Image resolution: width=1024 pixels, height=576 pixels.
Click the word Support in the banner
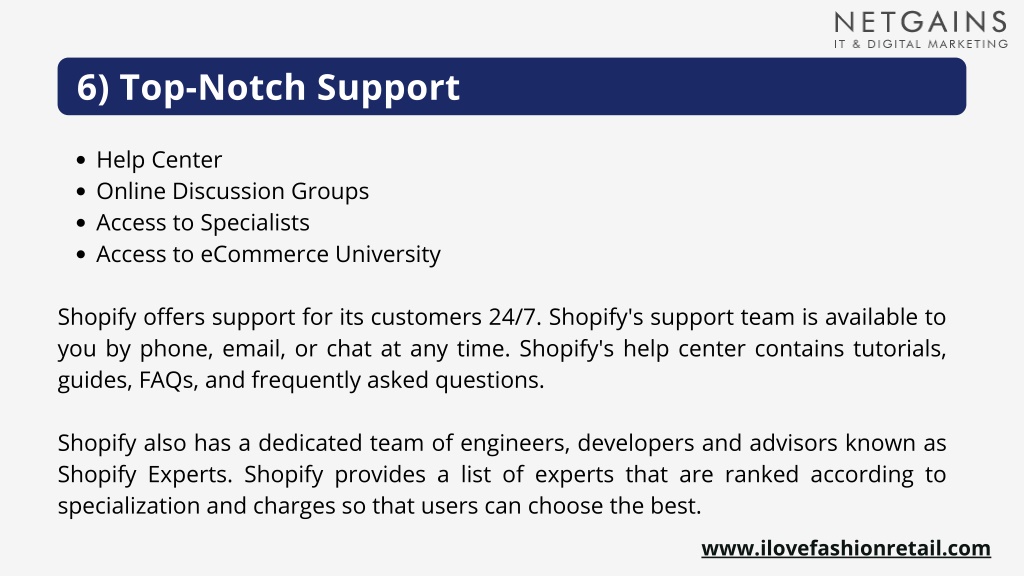[389, 89]
